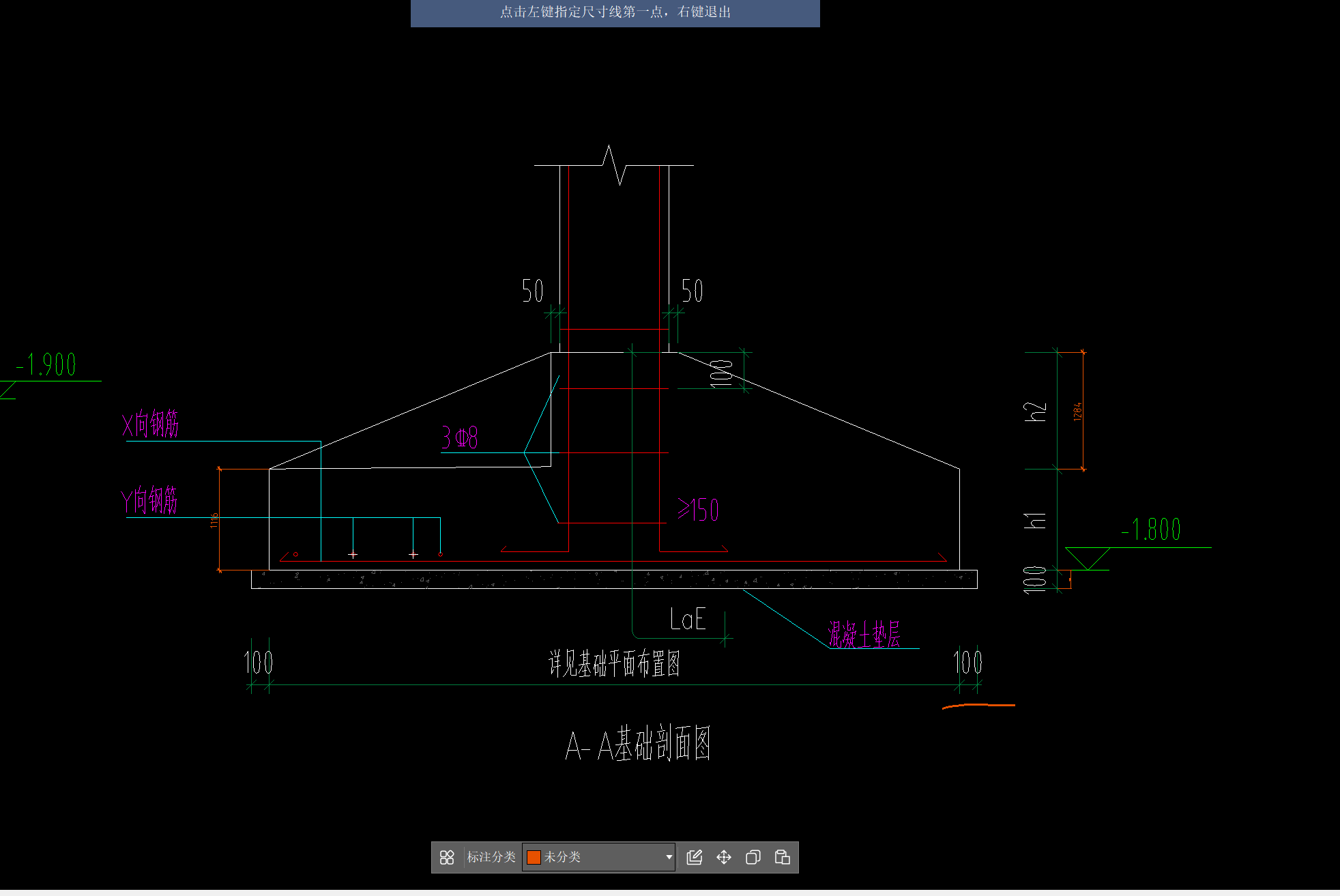Click the paste annotation icon

click(x=783, y=857)
